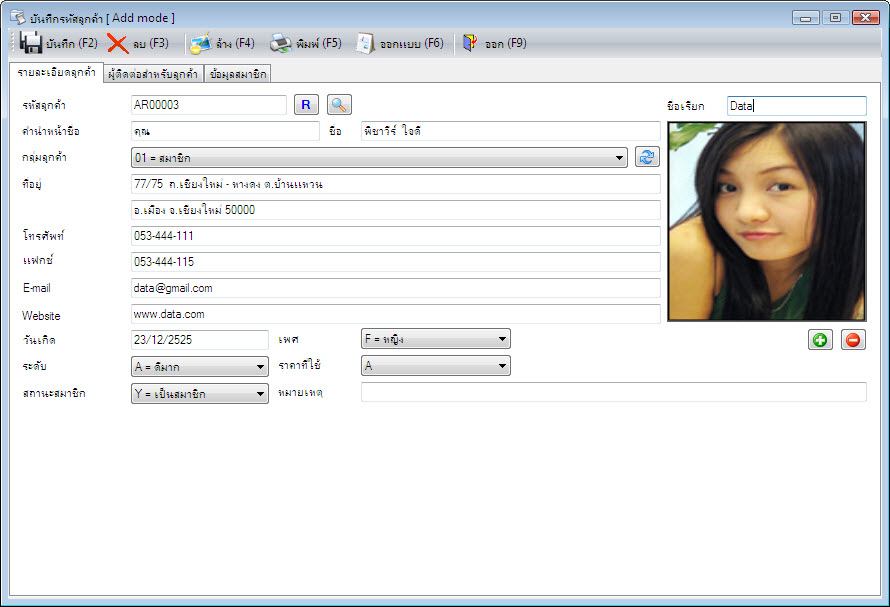Open member status dropdown showing Y
The height and width of the screenshot is (607, 890).
coord(200,393)
